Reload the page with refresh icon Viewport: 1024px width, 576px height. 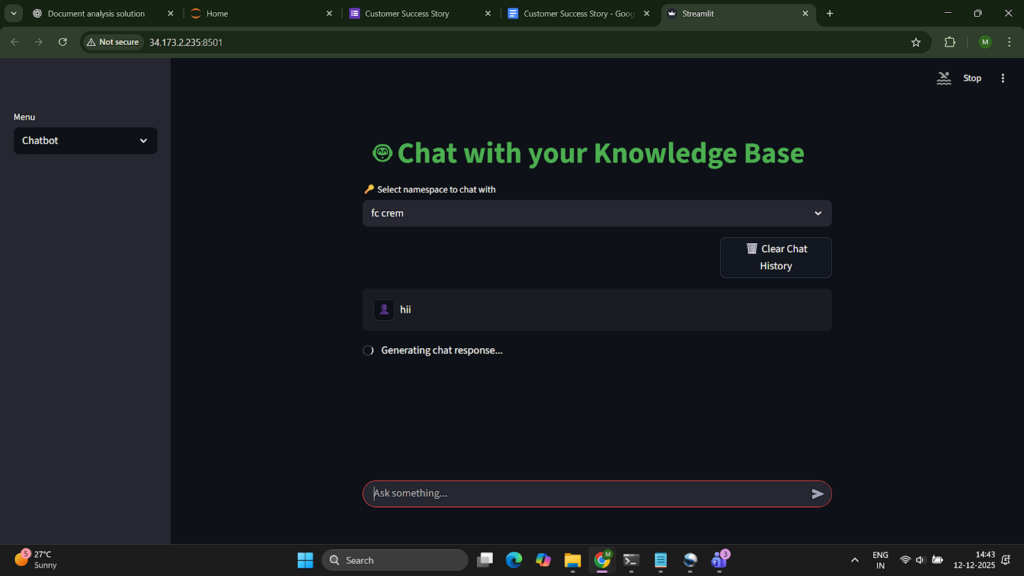[63, 42]
